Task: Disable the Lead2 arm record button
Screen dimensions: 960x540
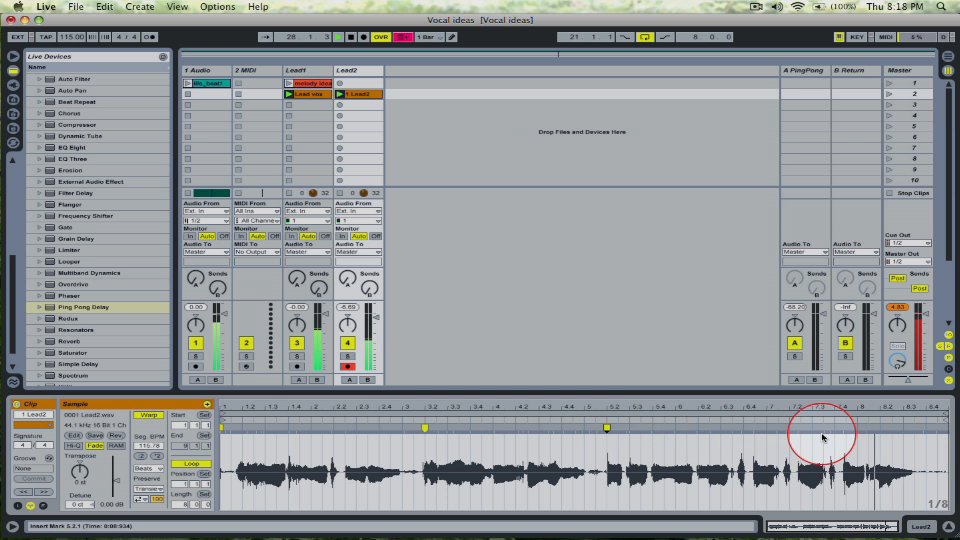Action: (x=348, y=366)
